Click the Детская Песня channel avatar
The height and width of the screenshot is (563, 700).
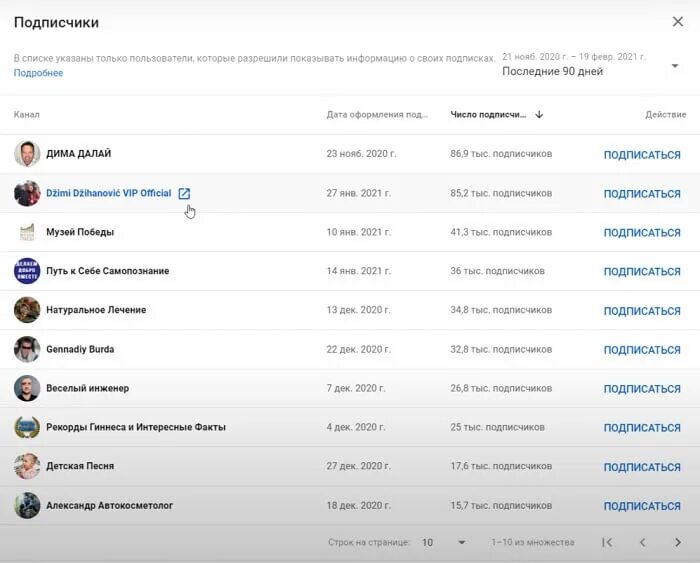[x=27, y=466]
